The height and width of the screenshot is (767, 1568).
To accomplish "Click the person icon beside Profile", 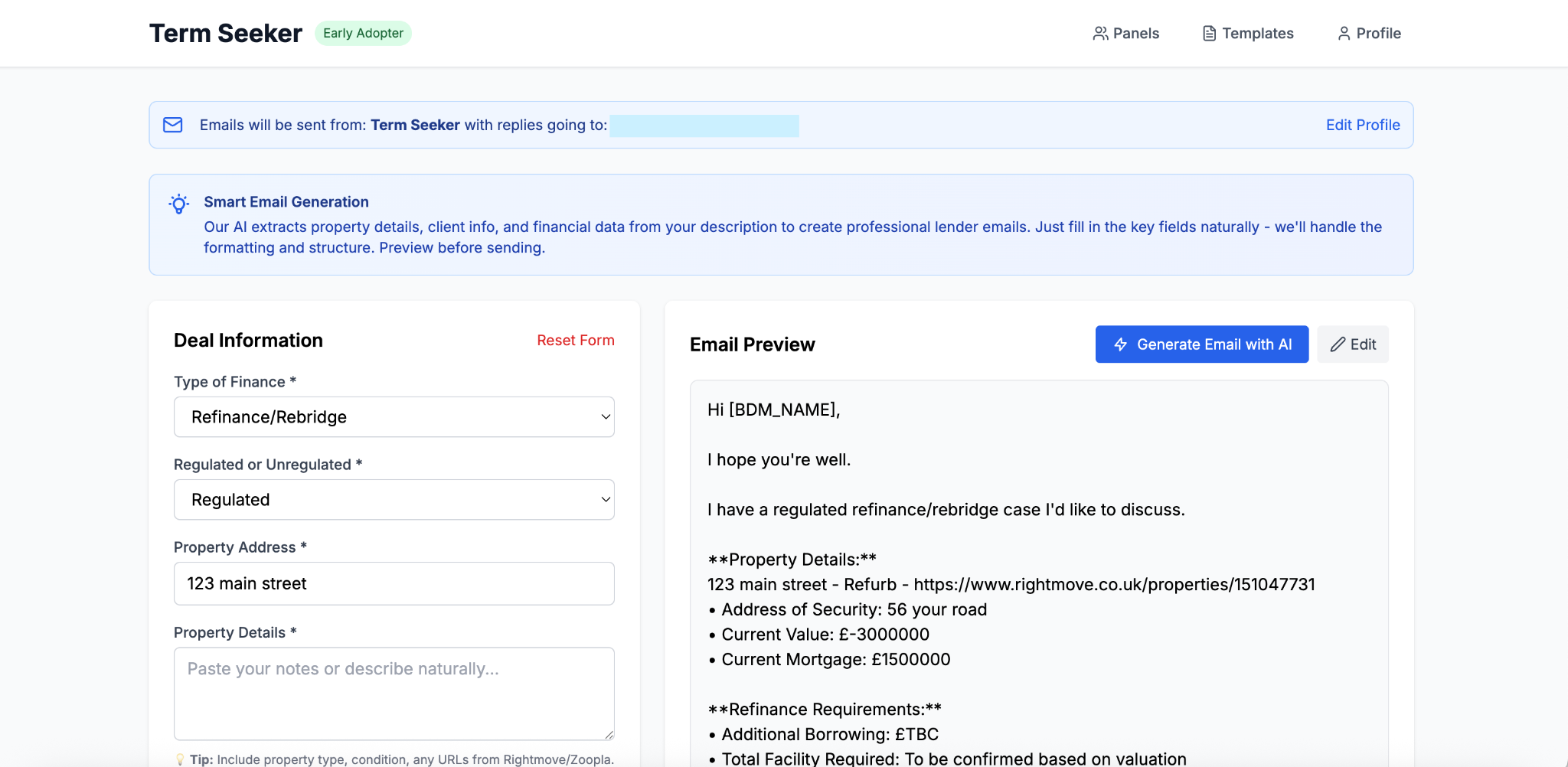I will tap(1344, 33).
